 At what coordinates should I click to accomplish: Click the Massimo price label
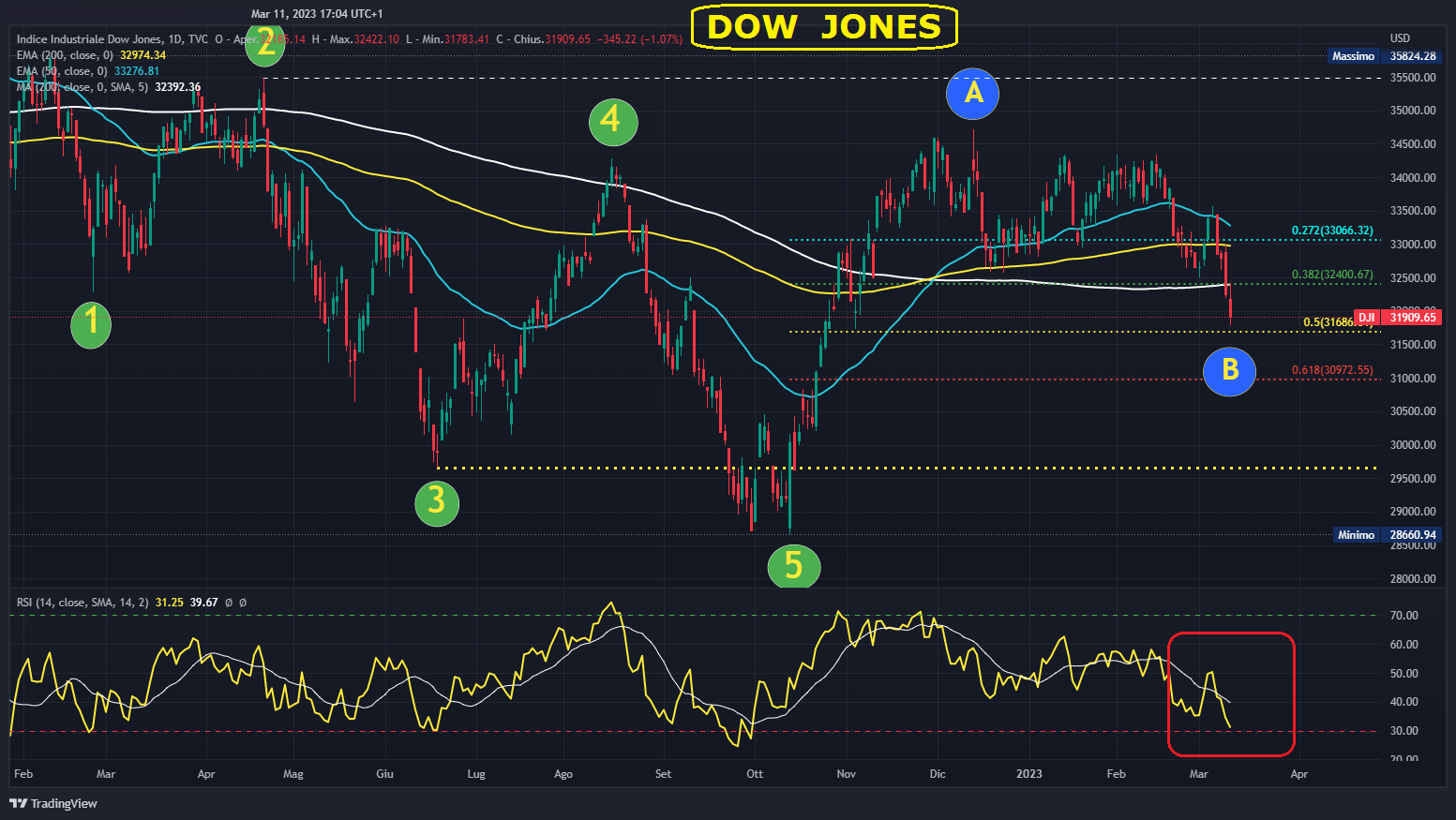(1354, 56)
